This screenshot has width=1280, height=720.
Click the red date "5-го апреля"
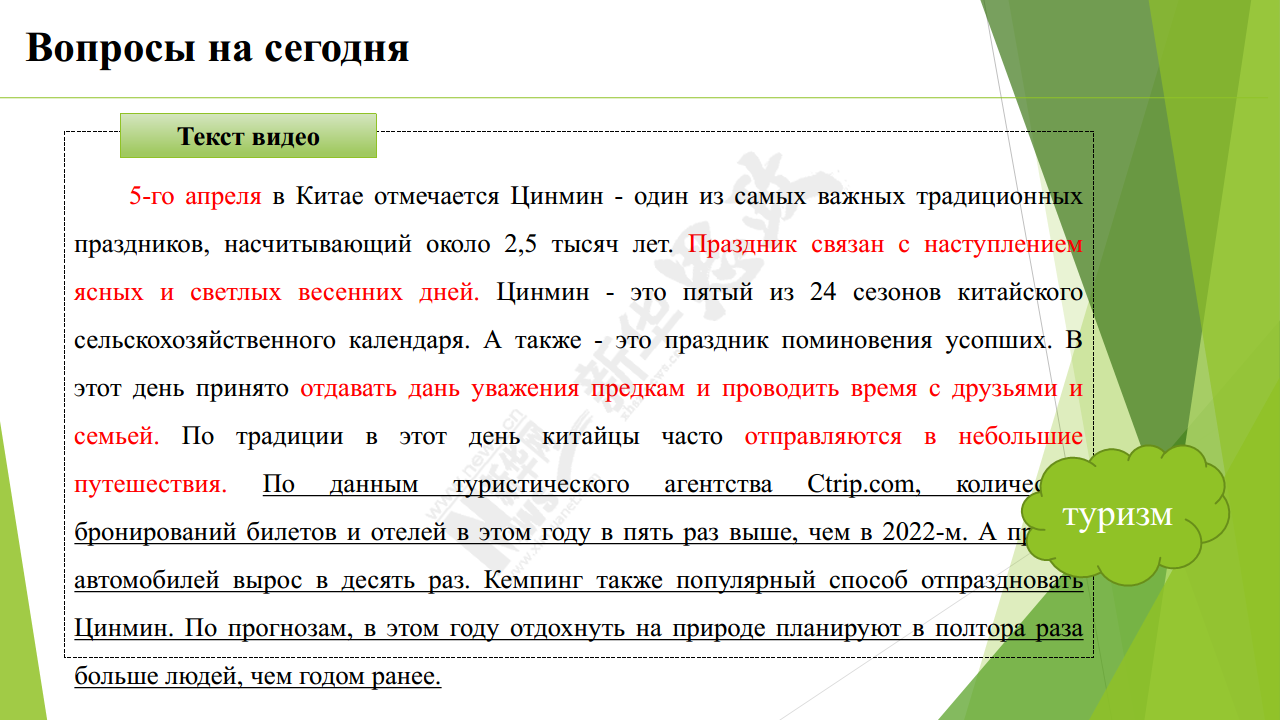(195, 196)
